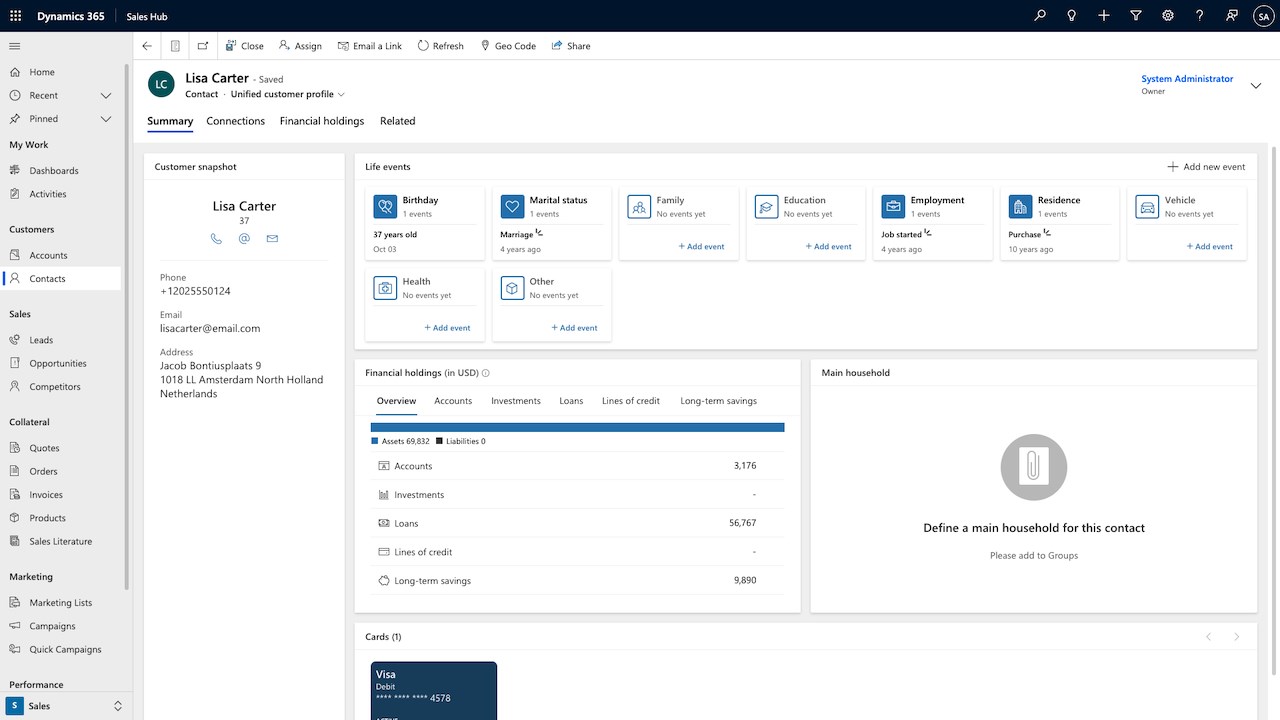This screenshot has height=720, width=1280.
Task: Click the back arrow in command bar
Action: pos(148,46)
